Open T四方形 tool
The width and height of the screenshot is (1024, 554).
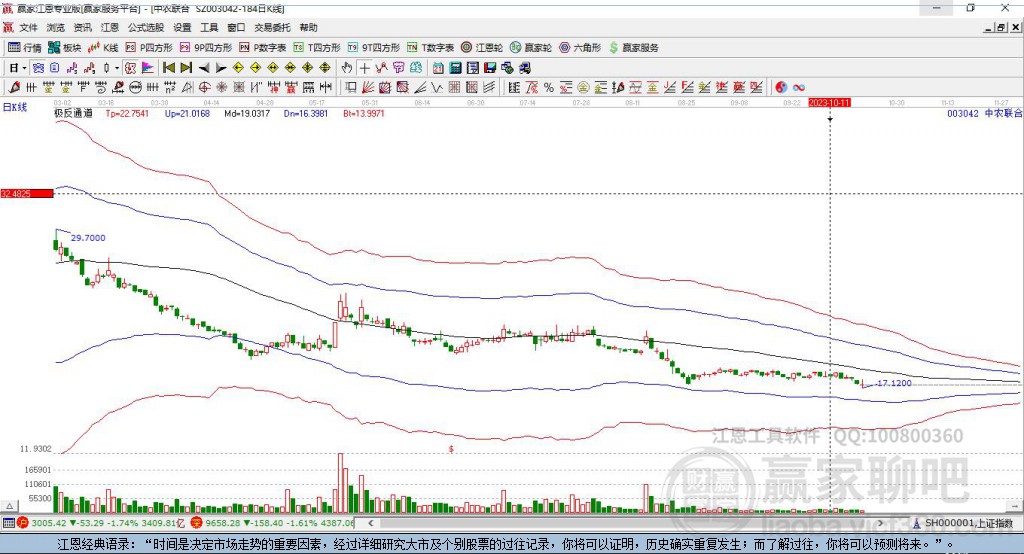(317, 48)
